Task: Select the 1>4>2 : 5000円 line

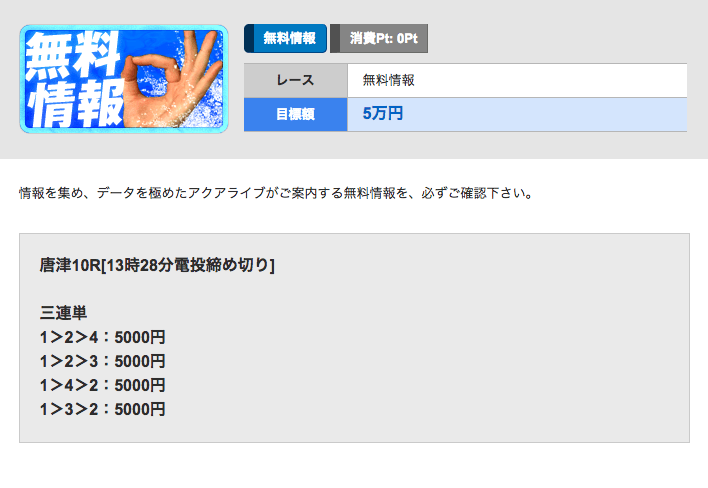Action: pyautogui.click(x=102, y=385)
